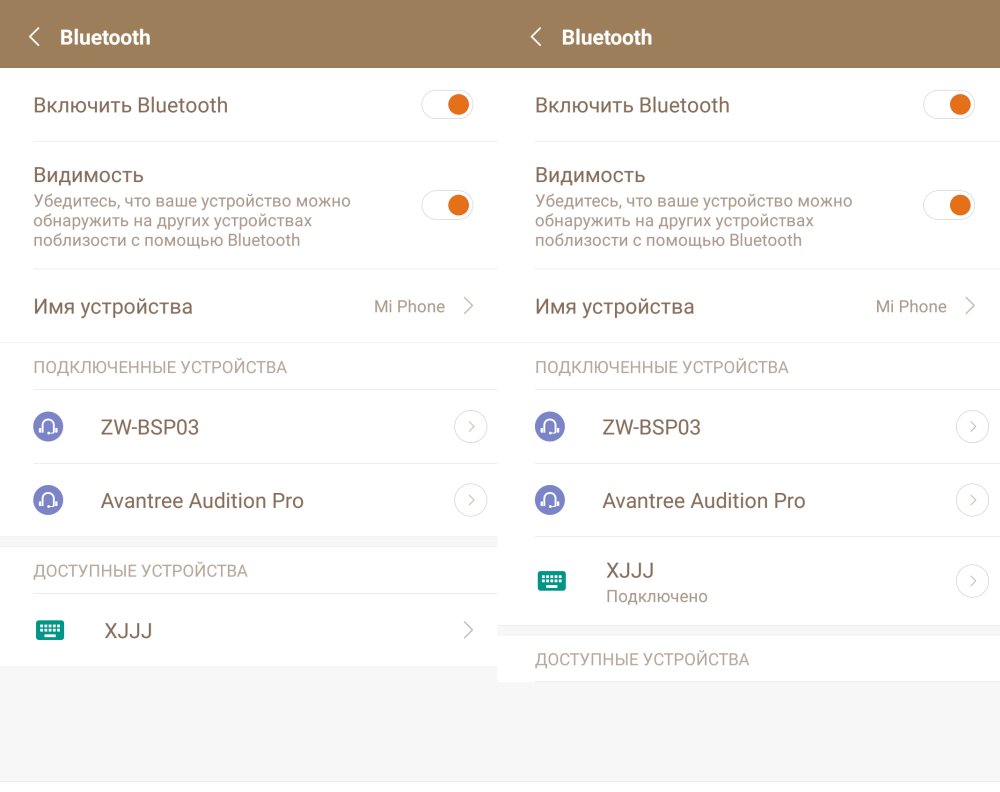Viewport: 1000px width, 792px height.
Task: Tap the chevron next to Mi Phone in the left screen
Action: [x=468, y=306]
